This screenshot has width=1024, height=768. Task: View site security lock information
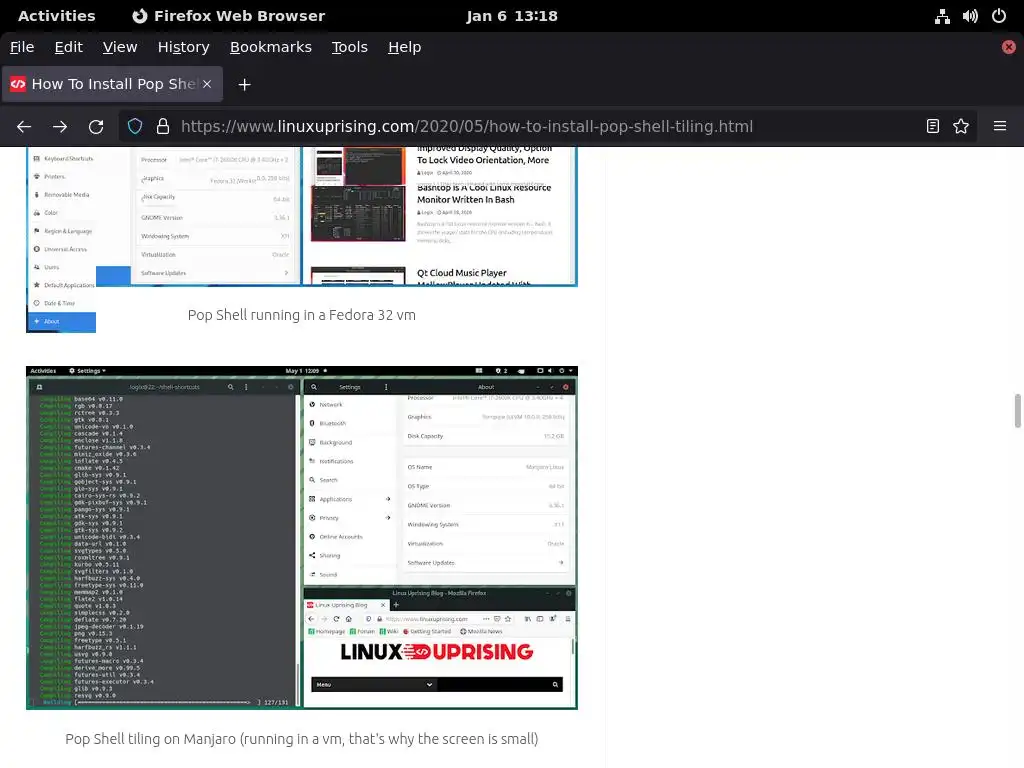(163, 126)
